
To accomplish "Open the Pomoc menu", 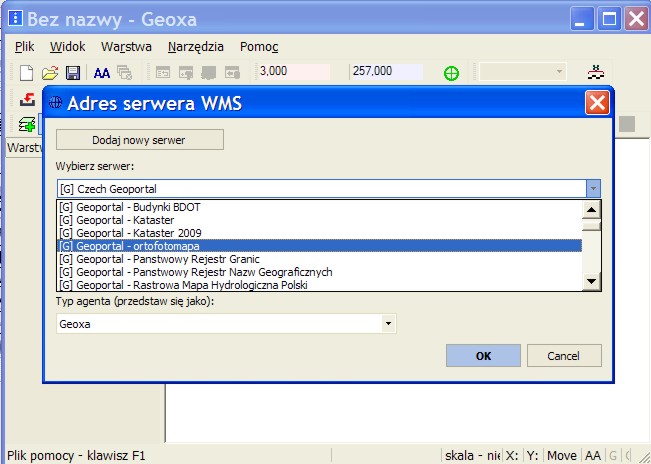I will [259, 46].
